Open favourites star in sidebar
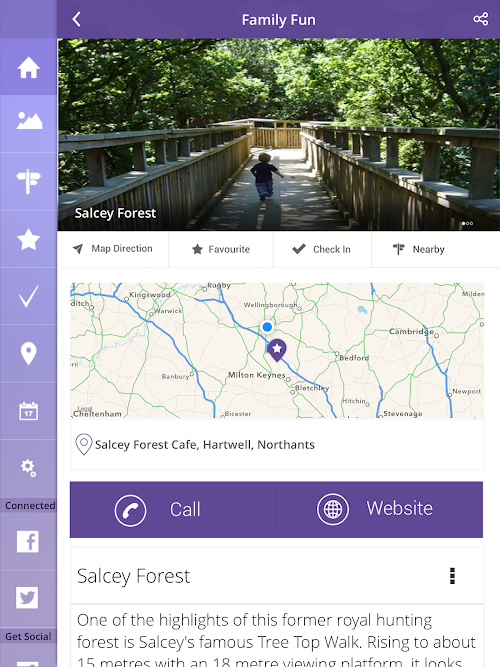The image size is (500, 667). click(x=29, y=239)
